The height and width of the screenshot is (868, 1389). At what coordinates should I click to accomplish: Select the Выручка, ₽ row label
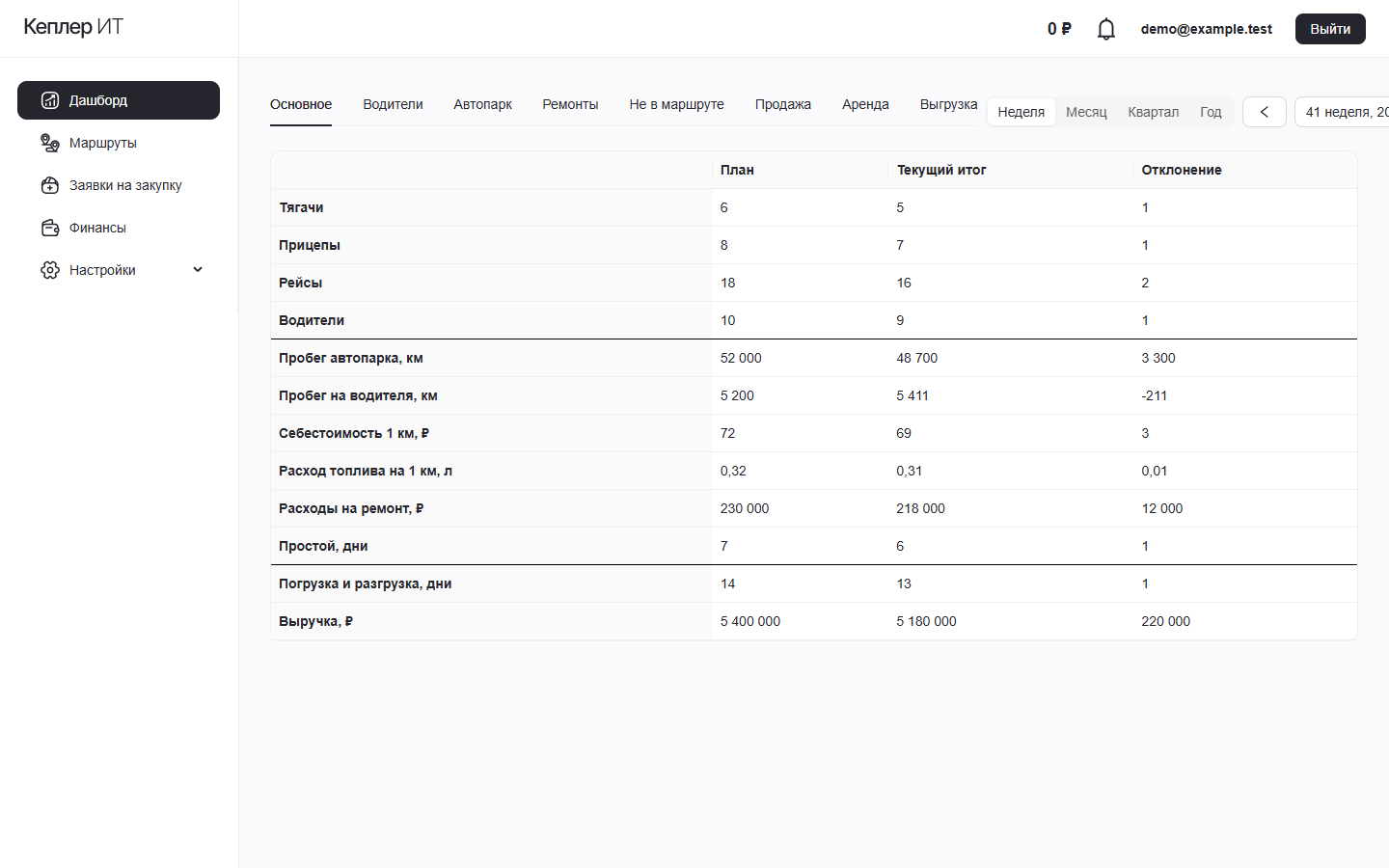(315, 621)
